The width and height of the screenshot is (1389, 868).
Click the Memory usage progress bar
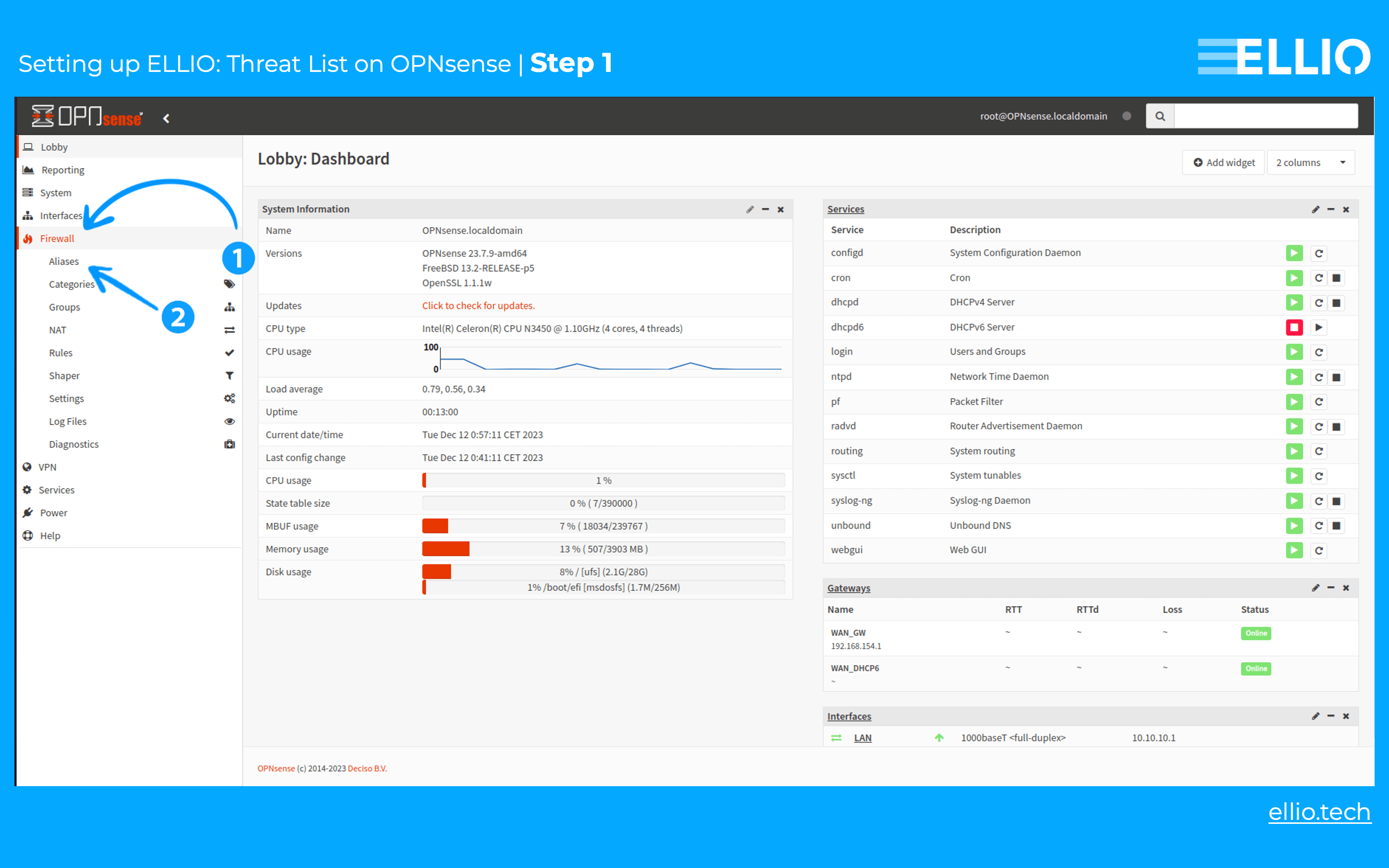coord(603,549)
